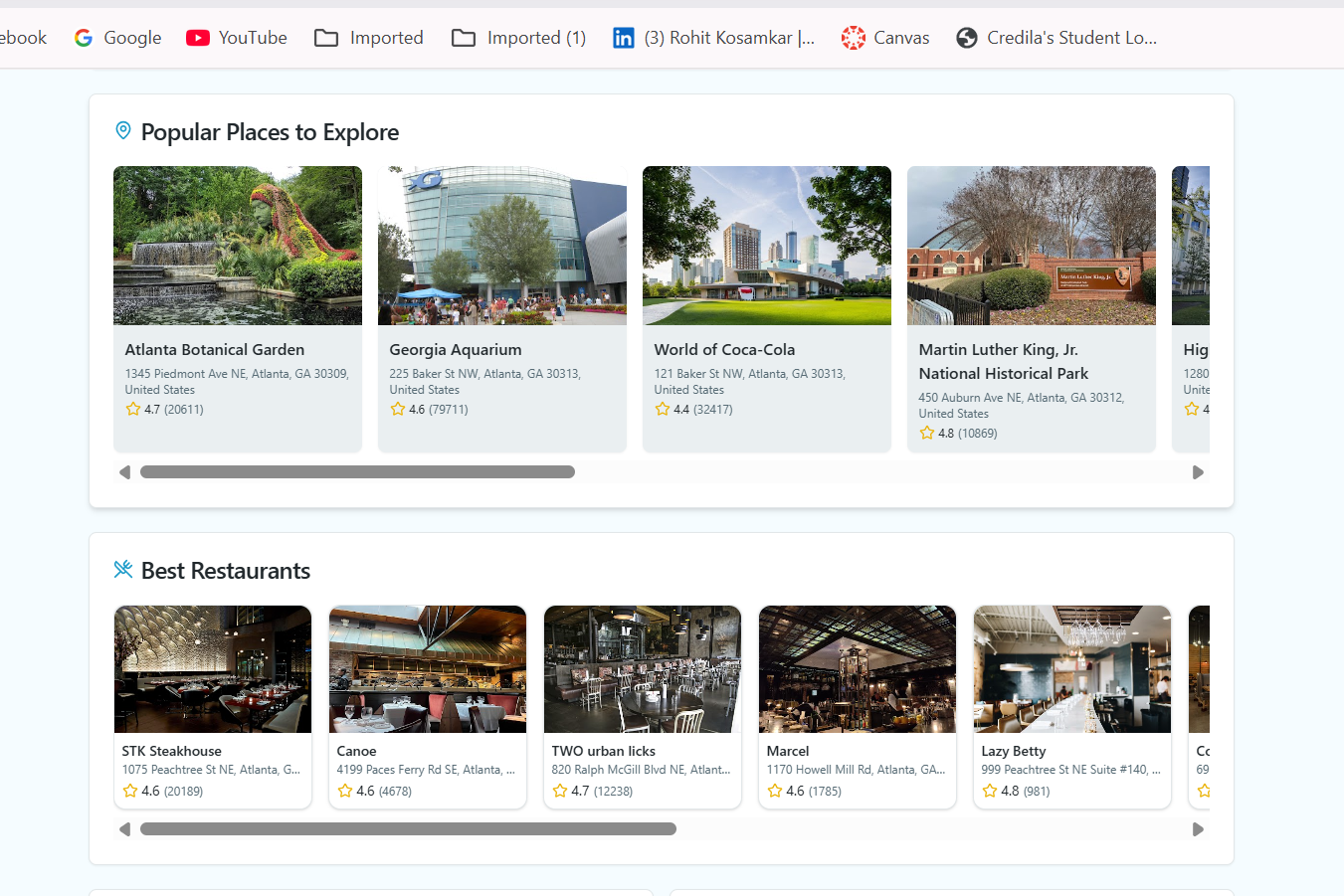
Task: Click the 1170 Howell Mill Rd address
Action: (856, 770)
